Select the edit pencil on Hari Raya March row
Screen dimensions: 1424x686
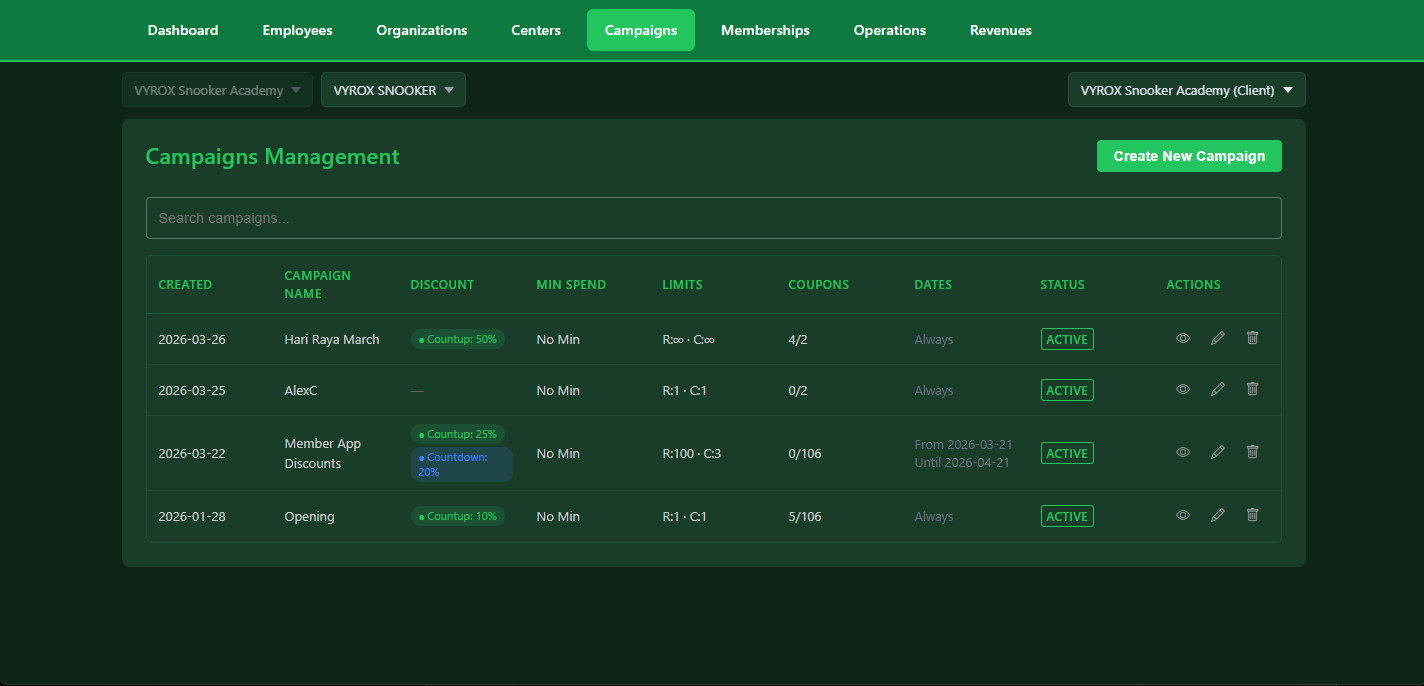coord(1217,339)
